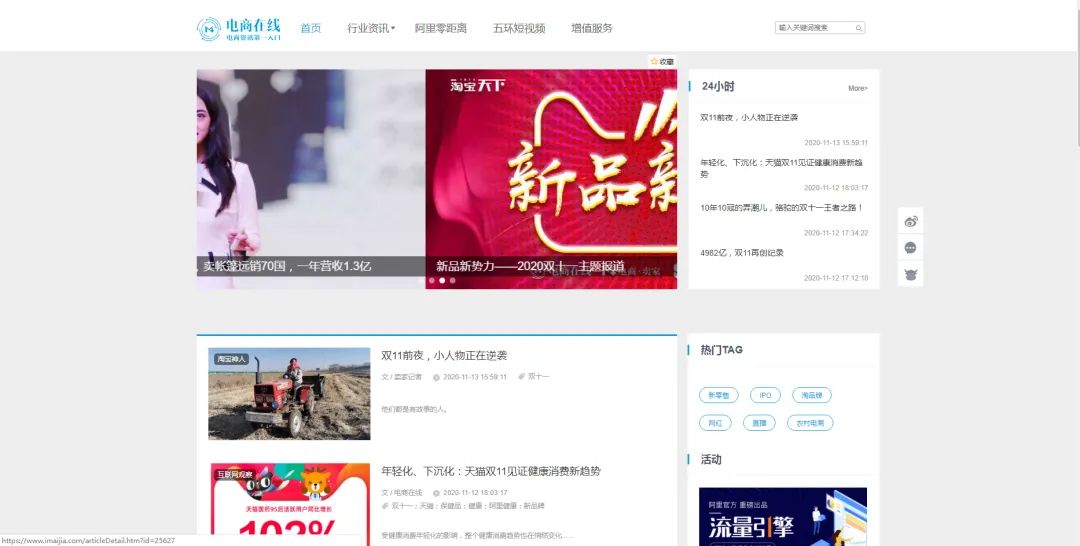
Task: Click tag icon beside first article's 双十一
Action: coord(522,377)
